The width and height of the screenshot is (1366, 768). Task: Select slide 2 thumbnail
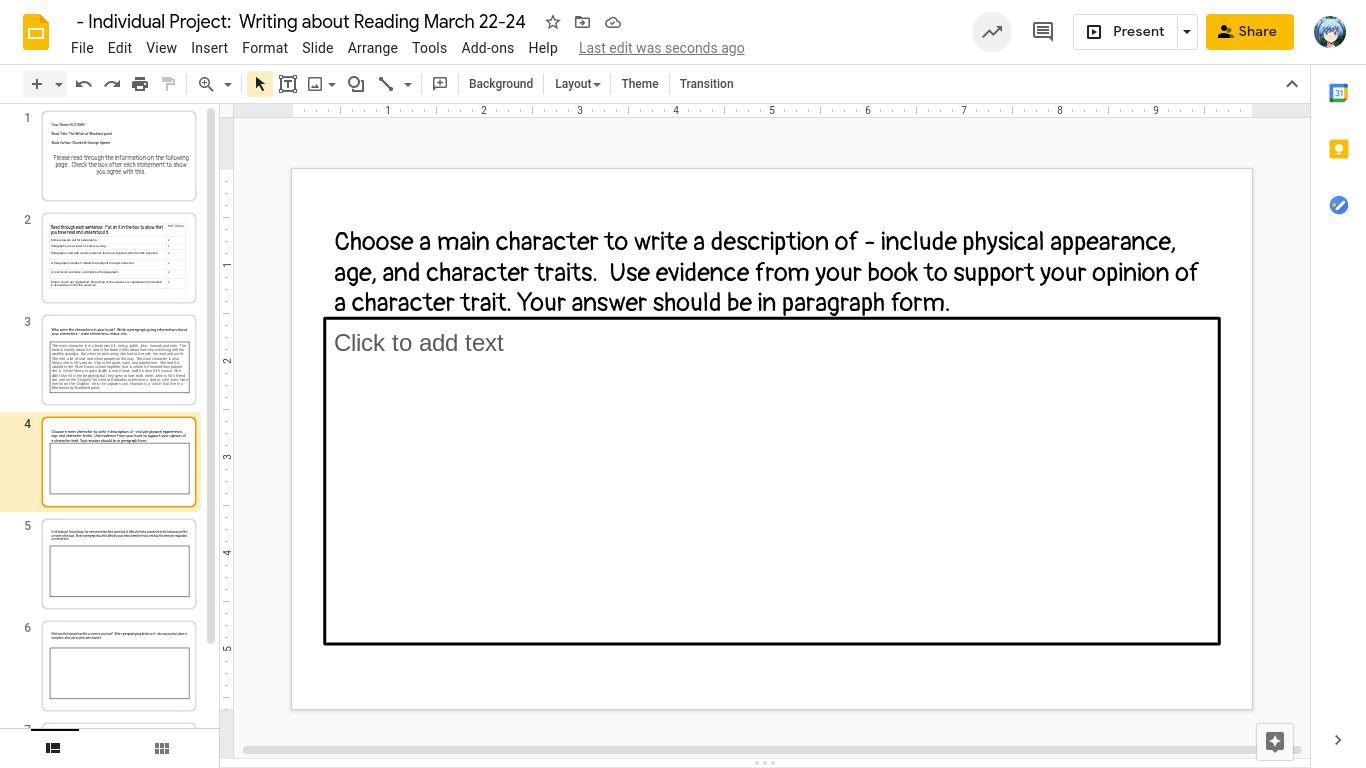point(119,258)
